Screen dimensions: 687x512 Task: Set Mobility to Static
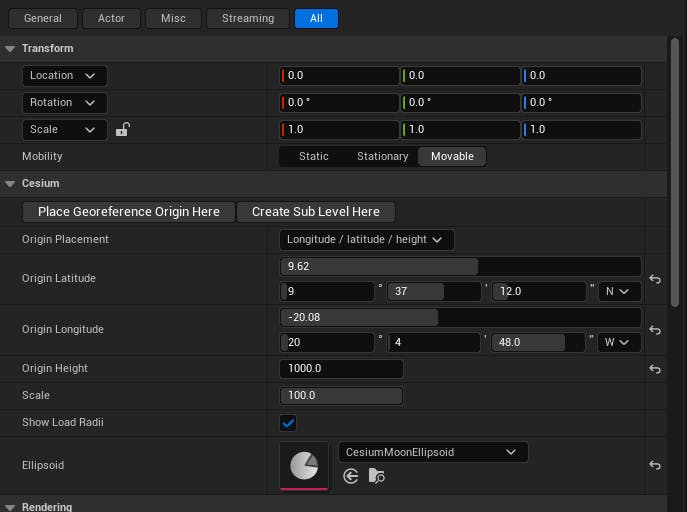coord(314,156)
